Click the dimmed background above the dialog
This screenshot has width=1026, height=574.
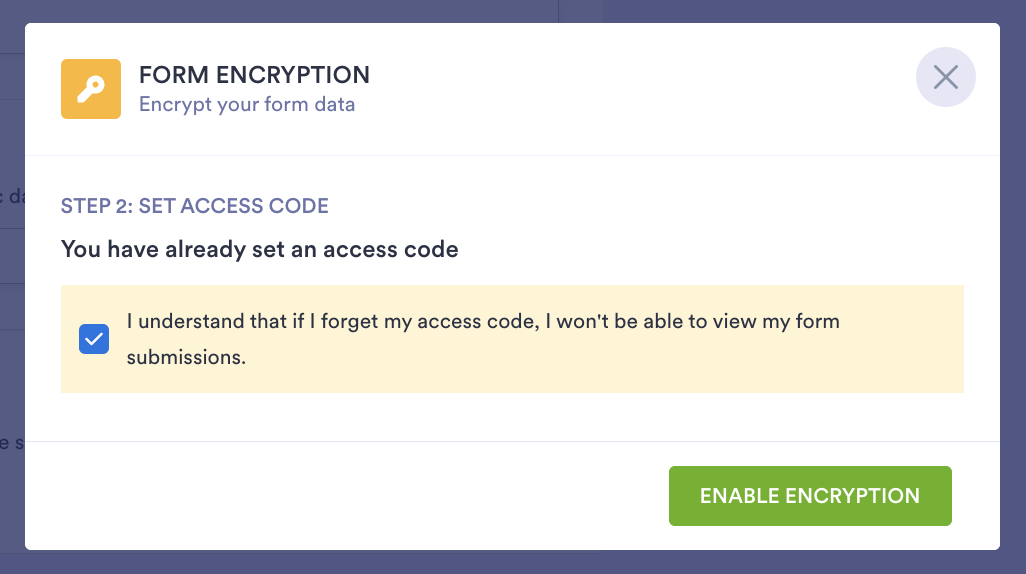pyautogui.click(x=500, y=10)
